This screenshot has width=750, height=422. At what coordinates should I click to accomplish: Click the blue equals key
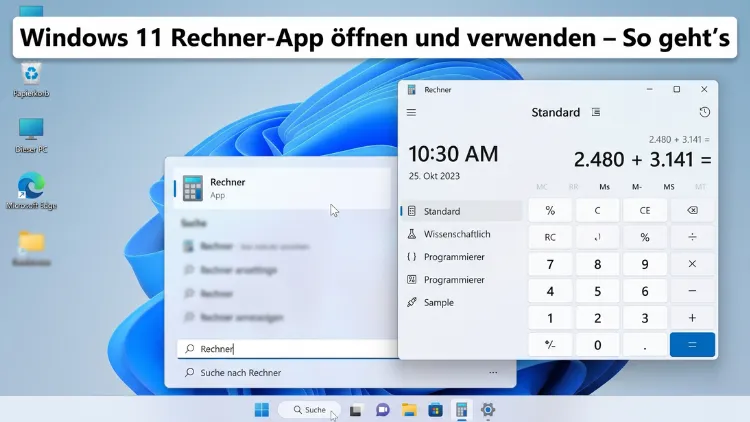click(692, 344)
